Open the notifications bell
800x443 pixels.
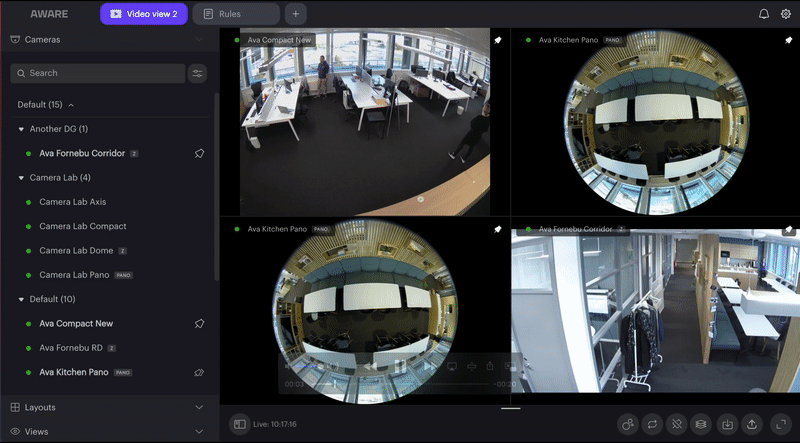coord(763,14)
